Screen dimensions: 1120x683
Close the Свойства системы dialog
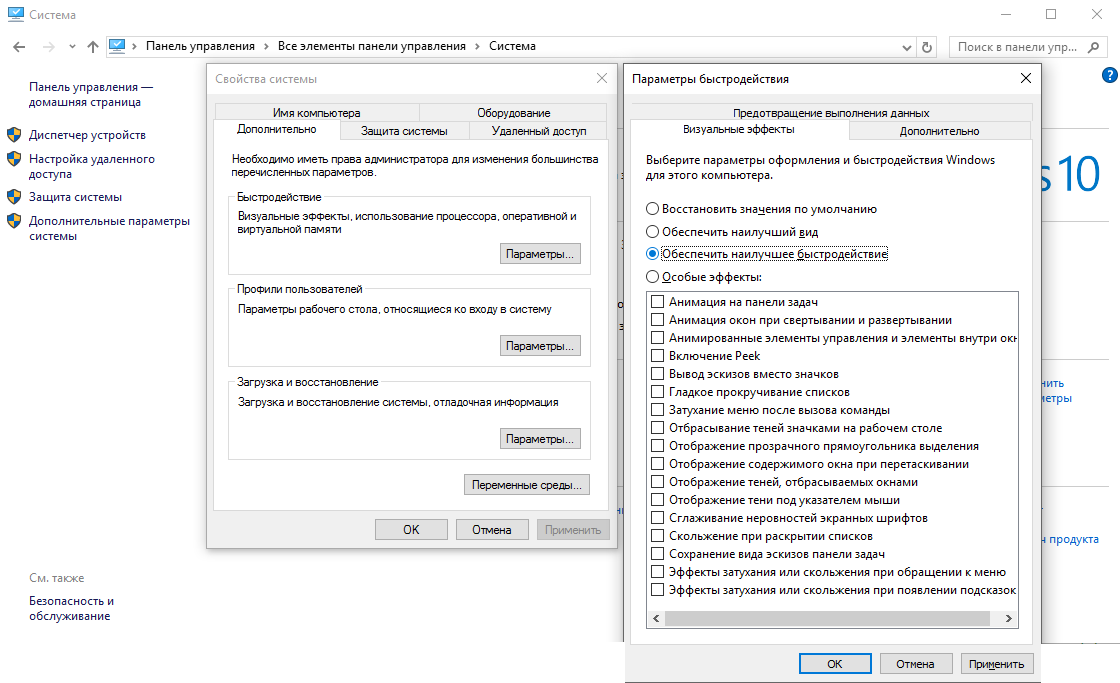(x=601, y=79)
